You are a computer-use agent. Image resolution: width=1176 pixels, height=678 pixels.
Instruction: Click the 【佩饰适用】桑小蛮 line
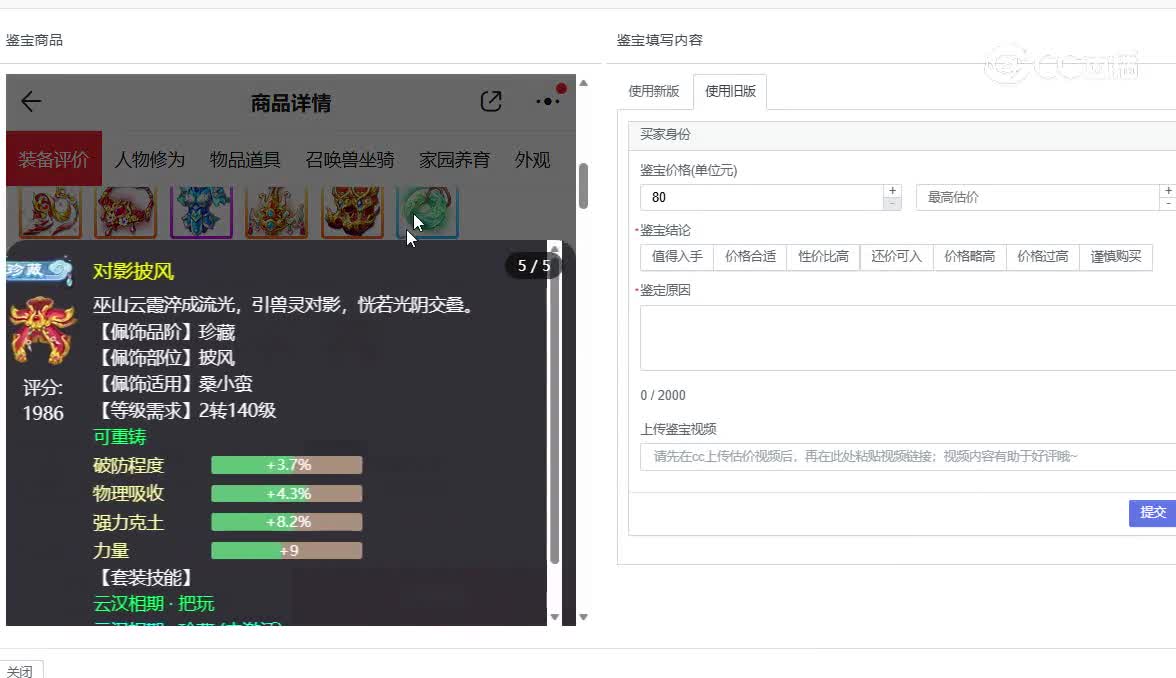(x=173, y=384)
